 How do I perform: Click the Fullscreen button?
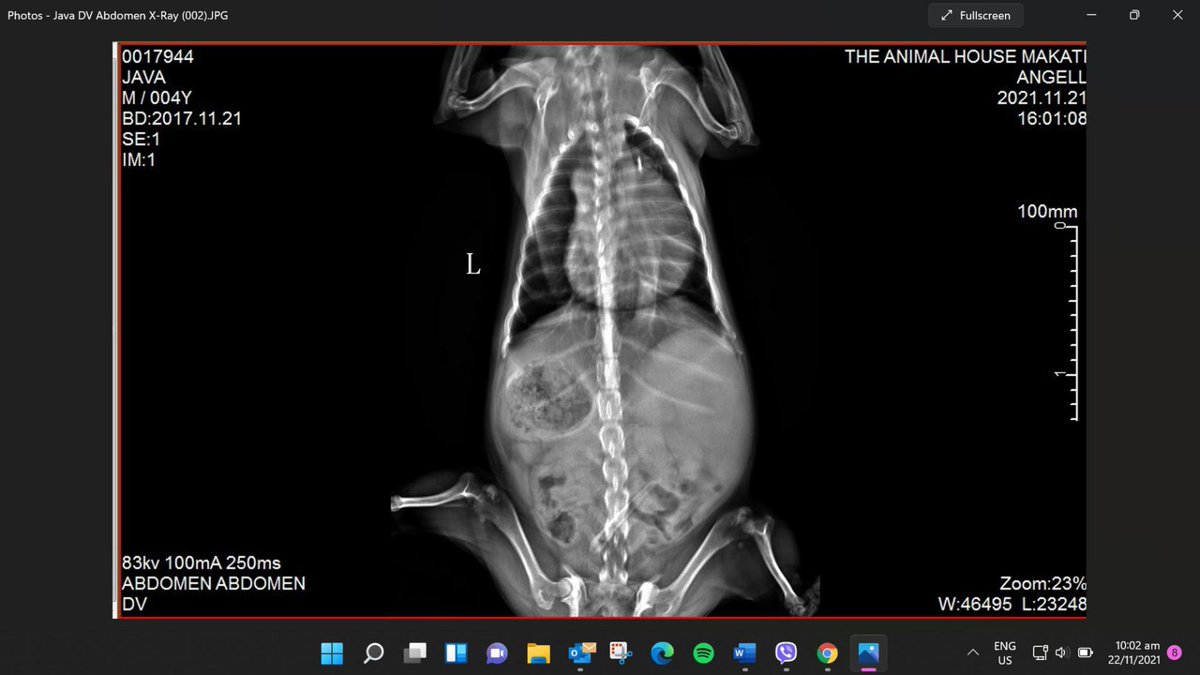point(976,15)
